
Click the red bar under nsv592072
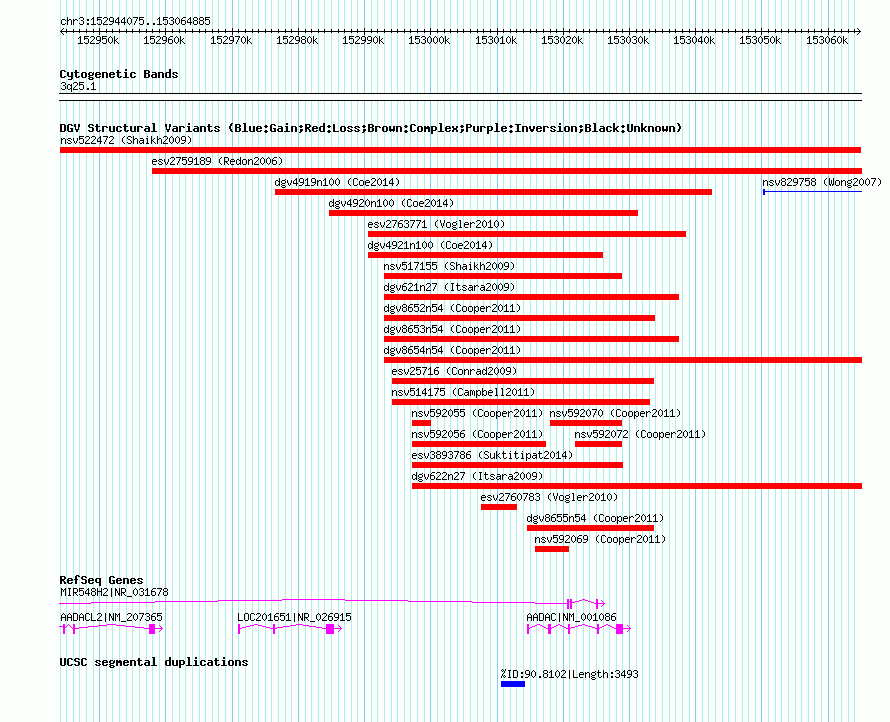point(598,444)
